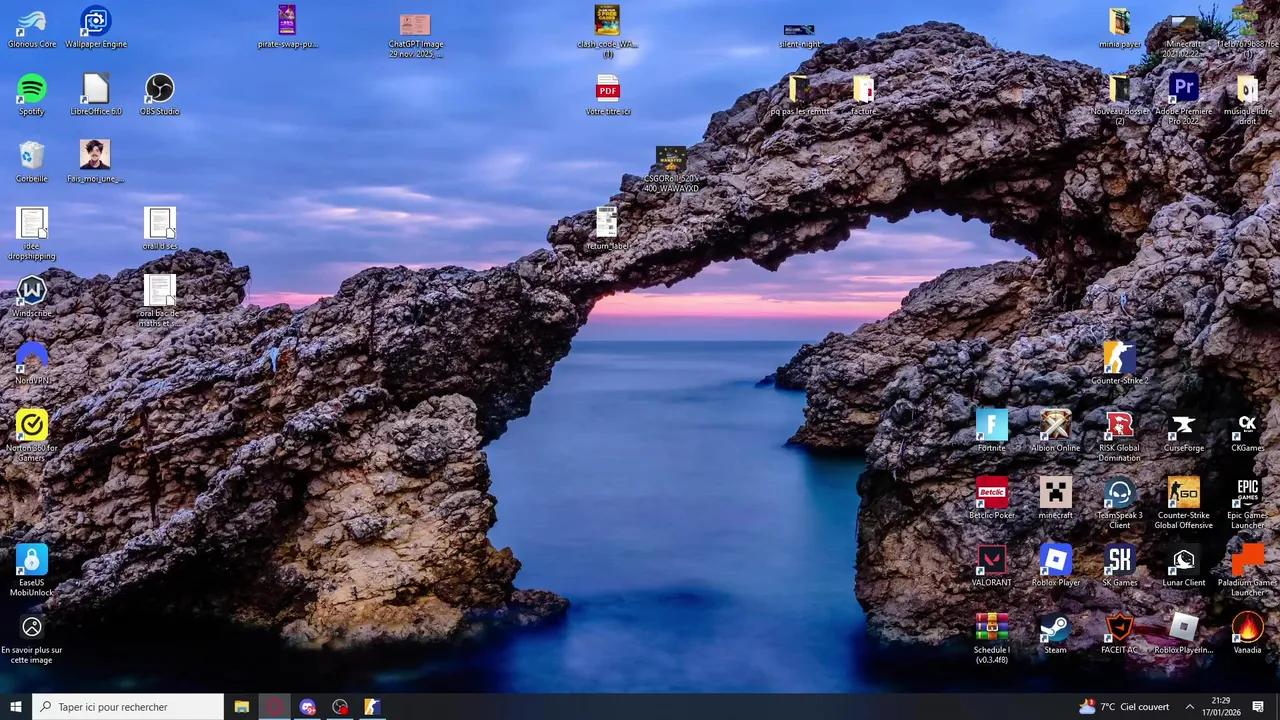
Task: Click the Steam shortcut icon
Action: (1055, 629)
